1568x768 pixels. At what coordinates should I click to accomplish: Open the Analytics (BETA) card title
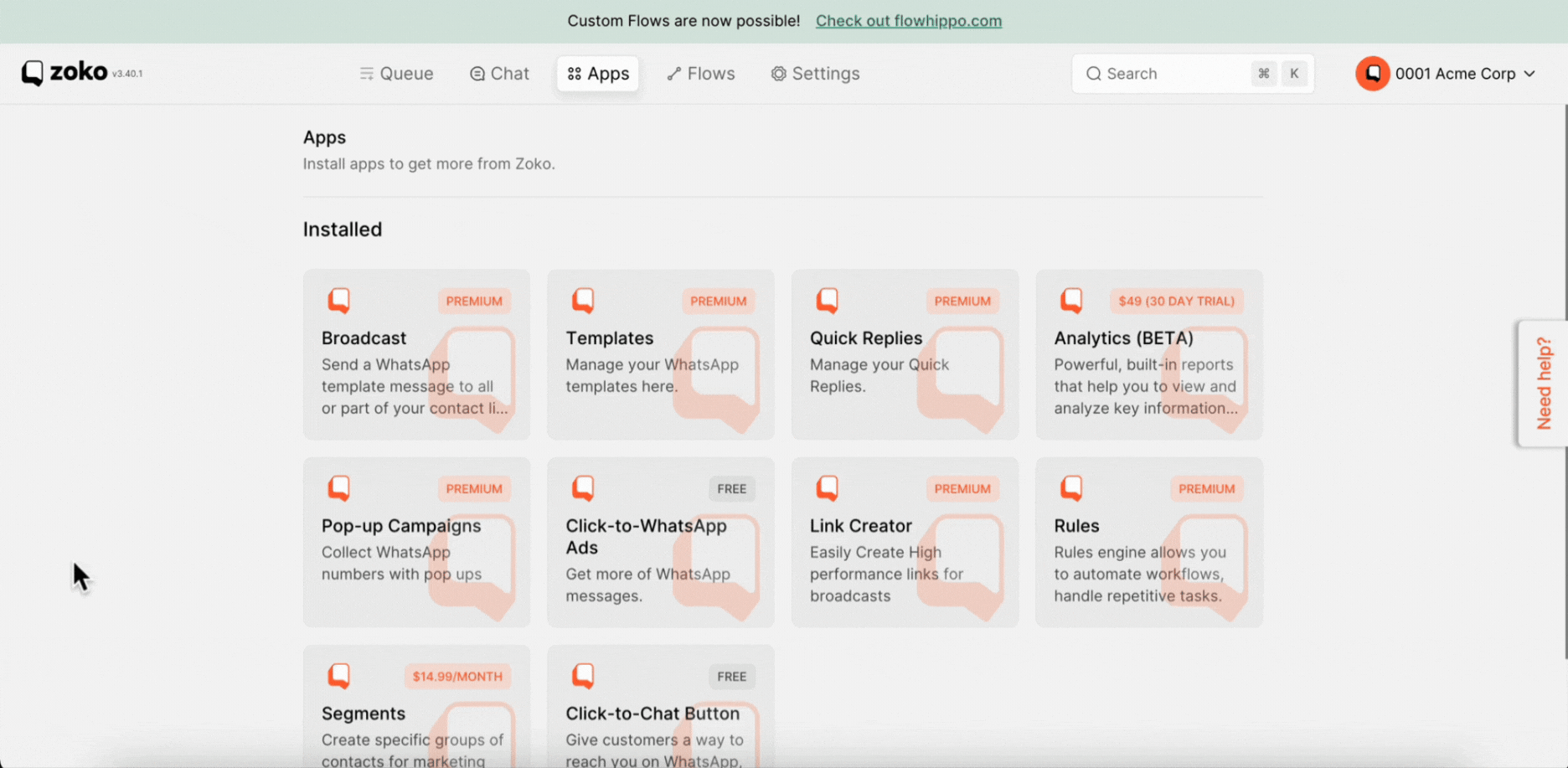pos(1123,338)
